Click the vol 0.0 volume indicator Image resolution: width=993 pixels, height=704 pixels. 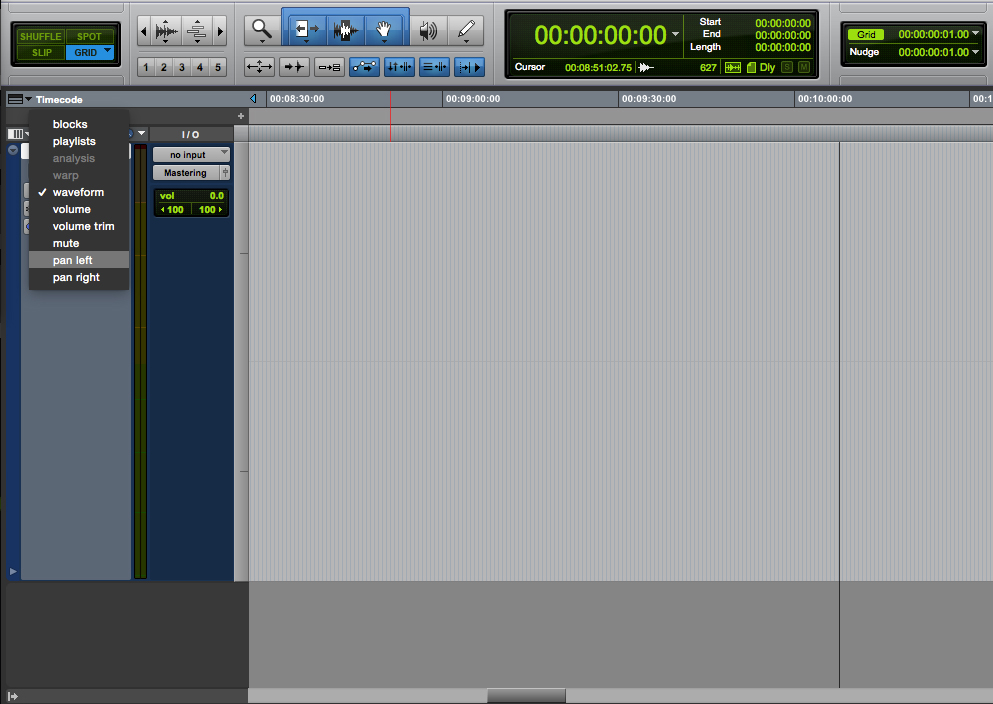click(x=191, y=196)
